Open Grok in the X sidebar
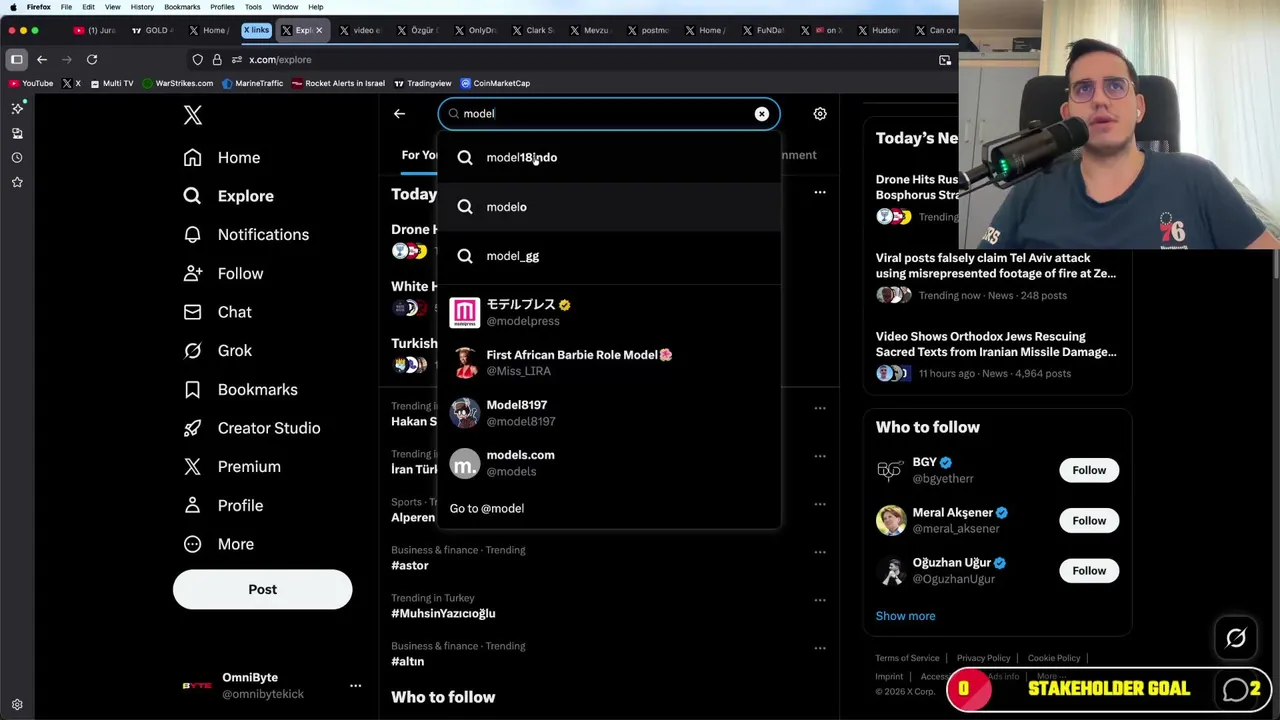 (217, 351)
